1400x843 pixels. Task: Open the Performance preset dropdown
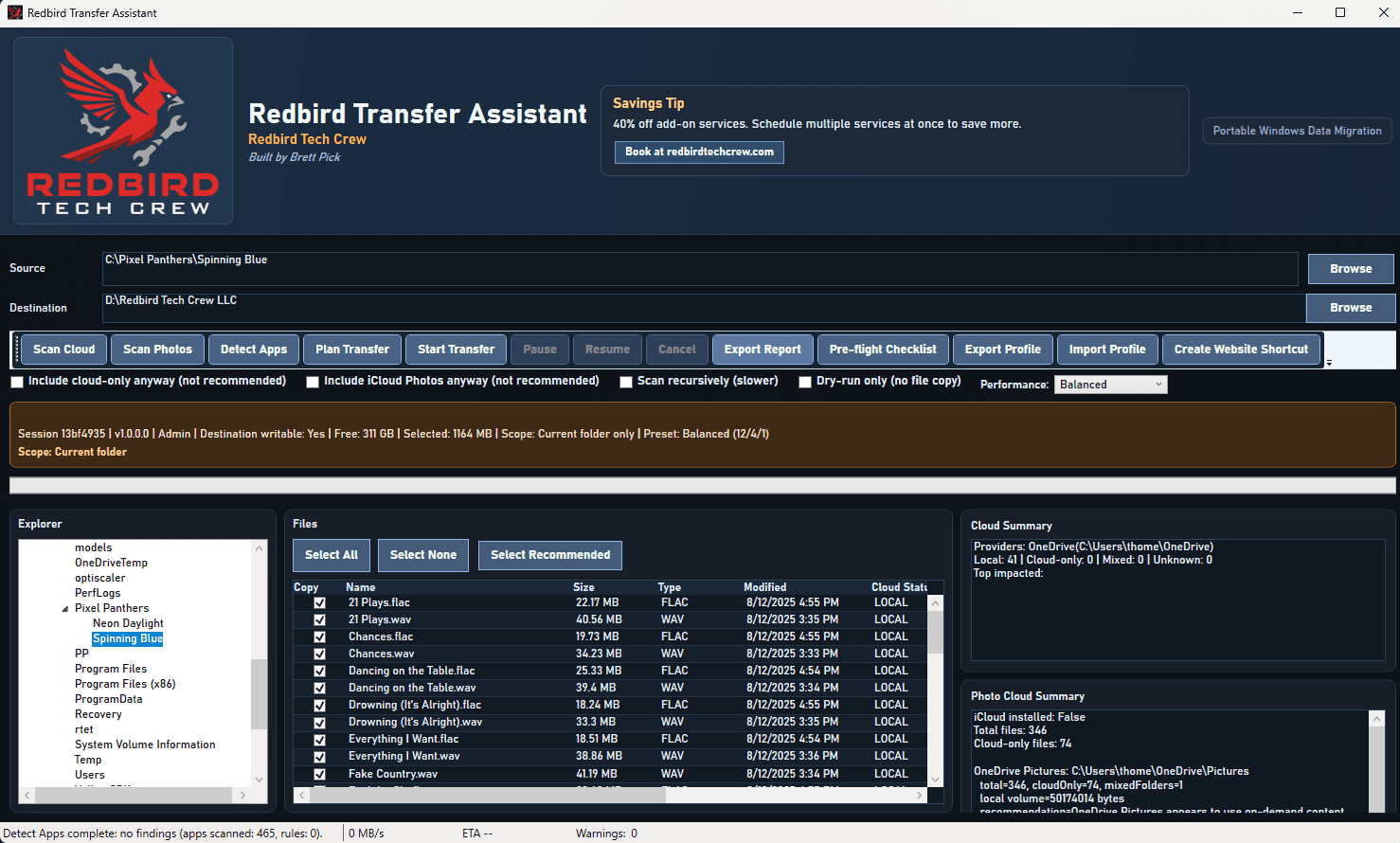coord(1110,384)
